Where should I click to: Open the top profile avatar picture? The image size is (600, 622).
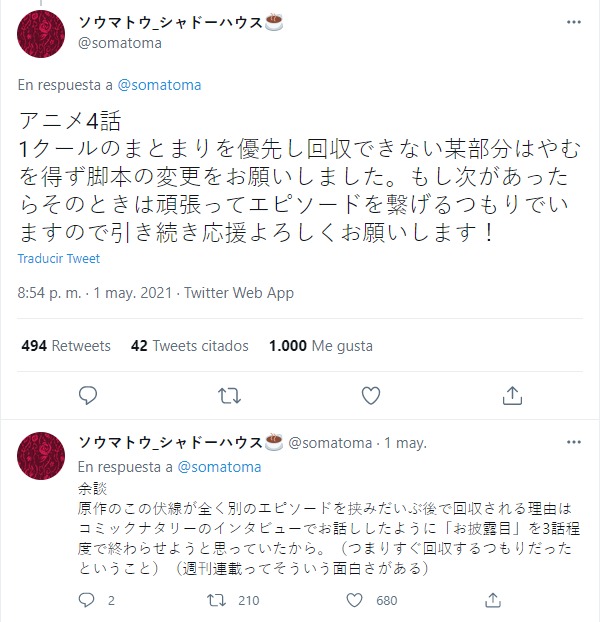coord(42,33)
